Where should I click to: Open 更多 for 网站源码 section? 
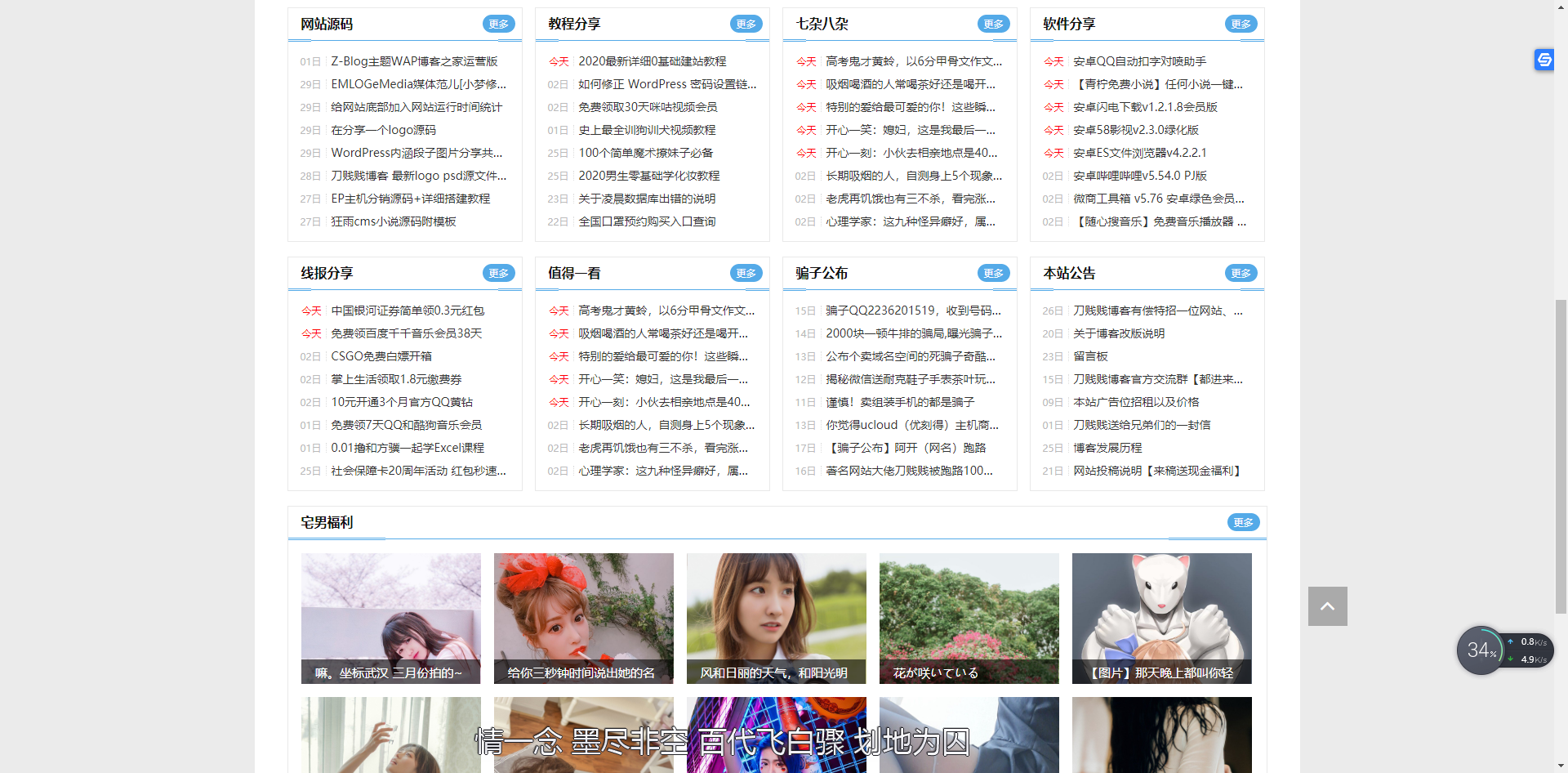(x=498, y=25)
